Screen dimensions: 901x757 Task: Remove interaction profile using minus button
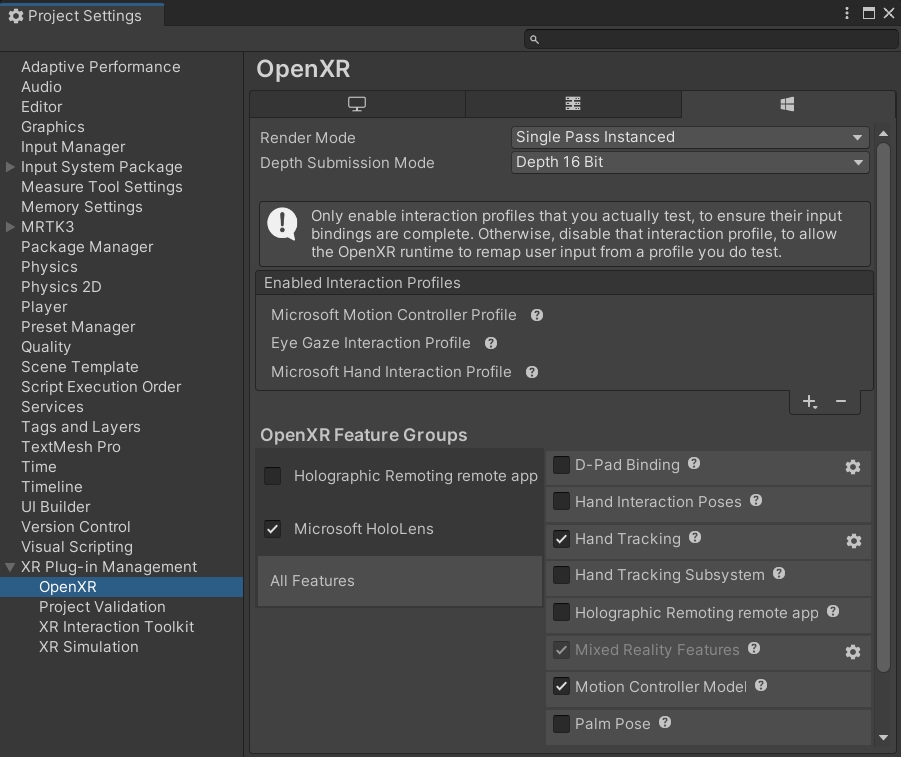coord(841,402)
